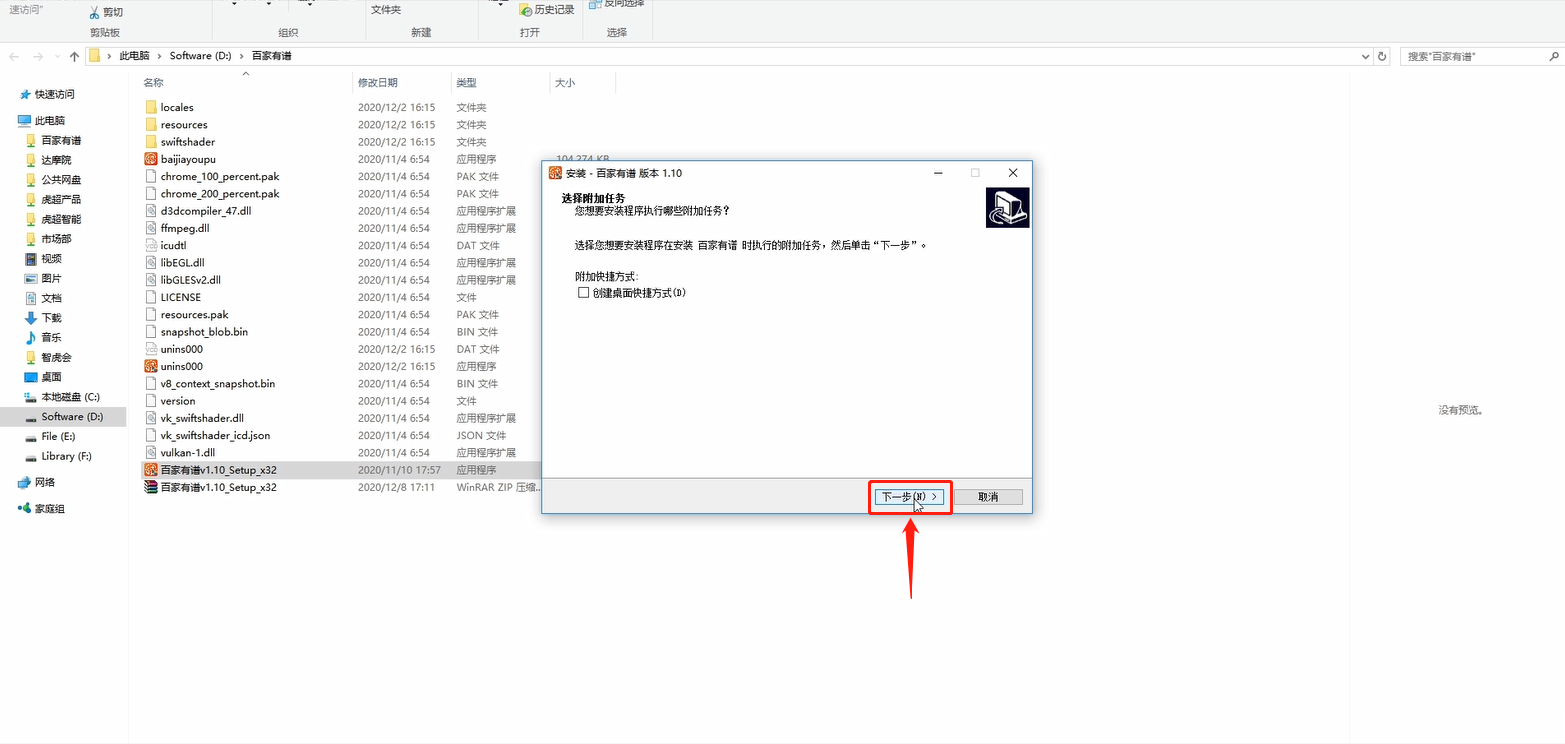Select File (E:) drive in navigation pane
Image resolution: width=1565 pixels, height=744 pixels.
coord(58,436)
